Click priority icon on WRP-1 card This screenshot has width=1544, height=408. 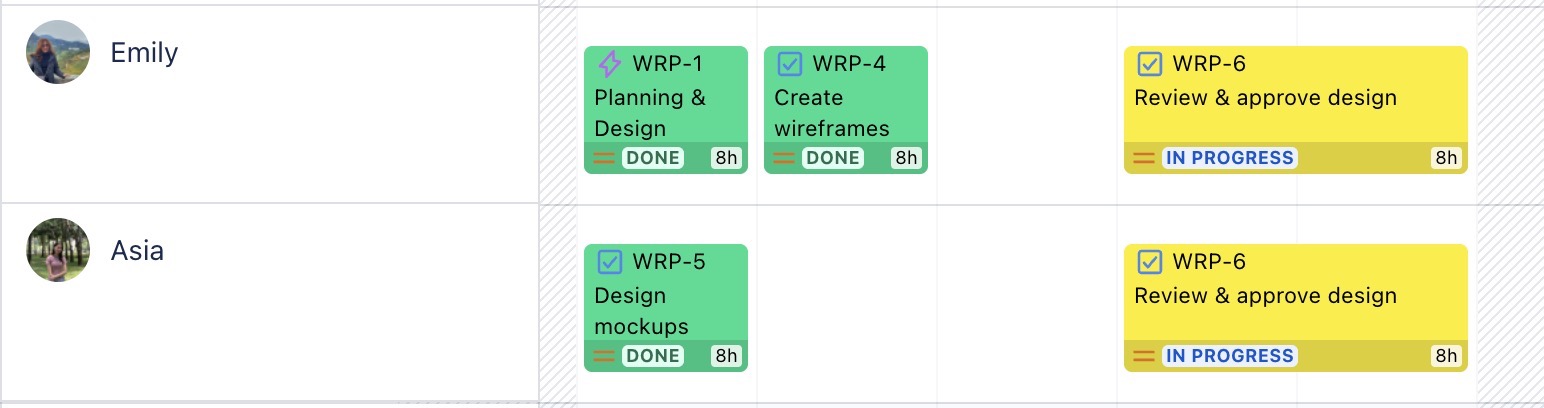[x=604, y=158]
